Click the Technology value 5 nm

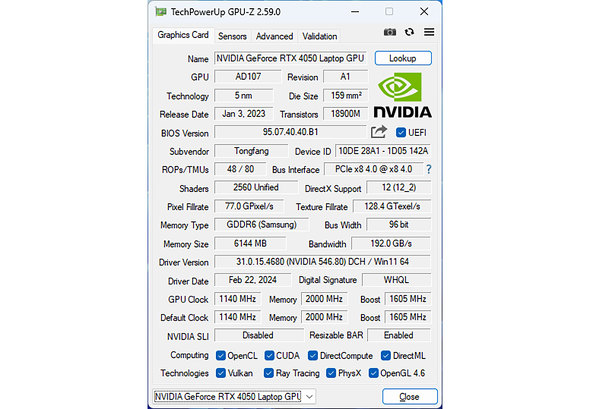243,96
